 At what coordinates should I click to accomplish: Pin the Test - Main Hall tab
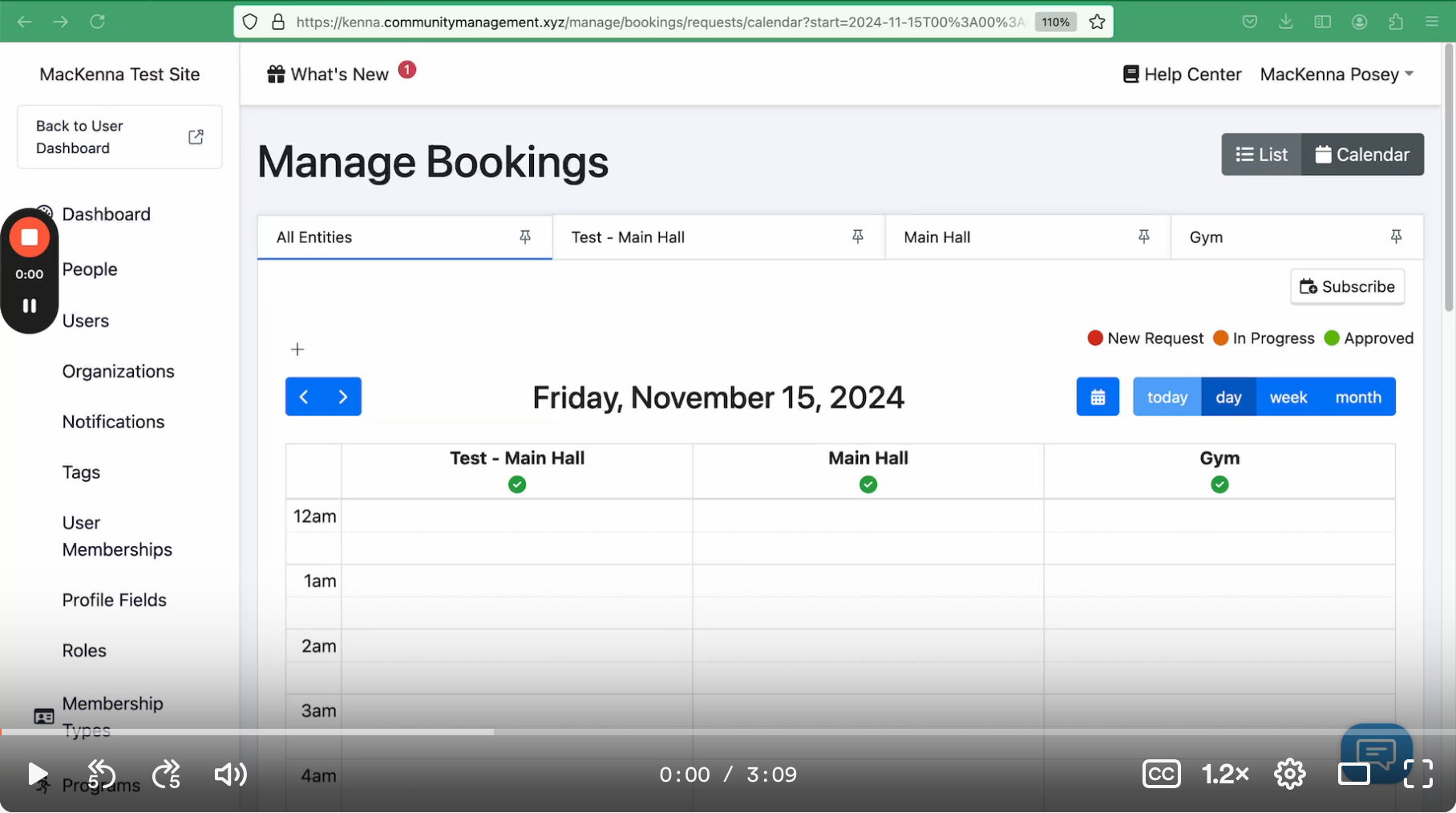tap(858, 237)
